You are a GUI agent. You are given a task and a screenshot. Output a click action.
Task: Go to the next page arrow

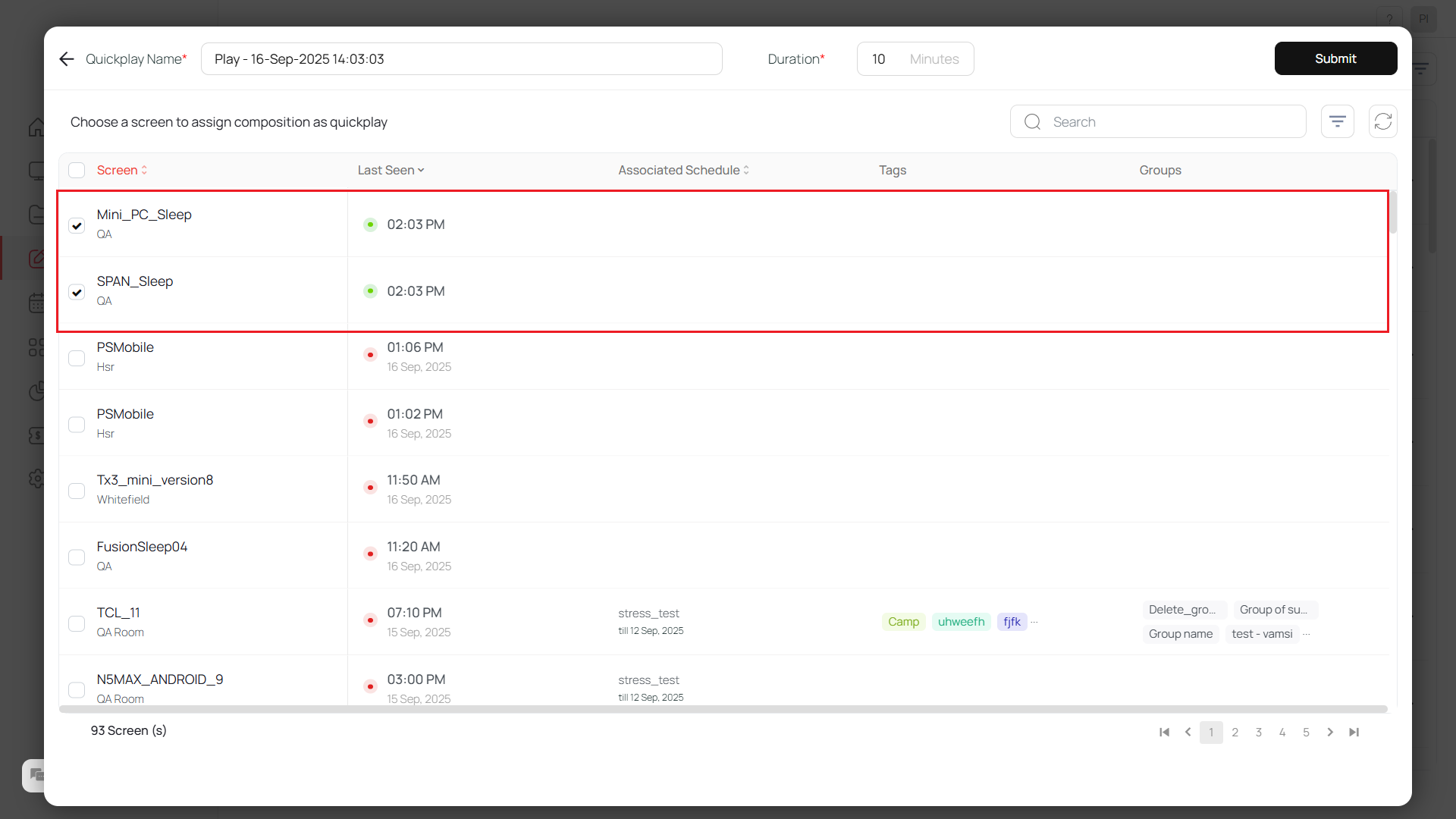1330,732
